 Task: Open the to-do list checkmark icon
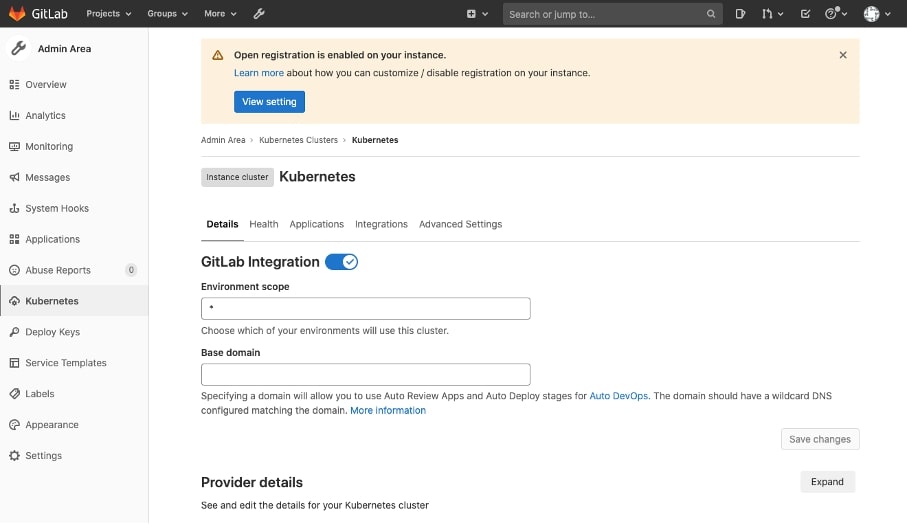click(806, 14)
